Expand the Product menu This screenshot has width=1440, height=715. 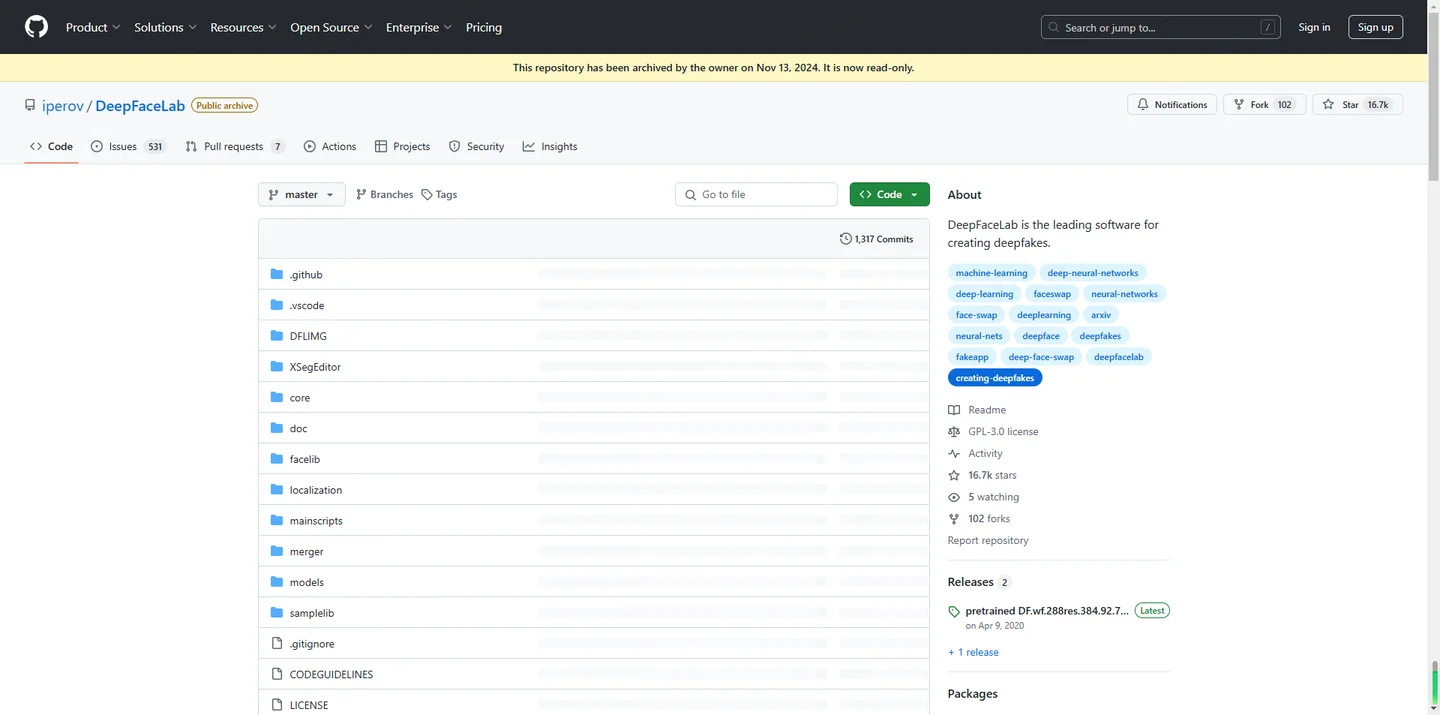pos(93,27)
